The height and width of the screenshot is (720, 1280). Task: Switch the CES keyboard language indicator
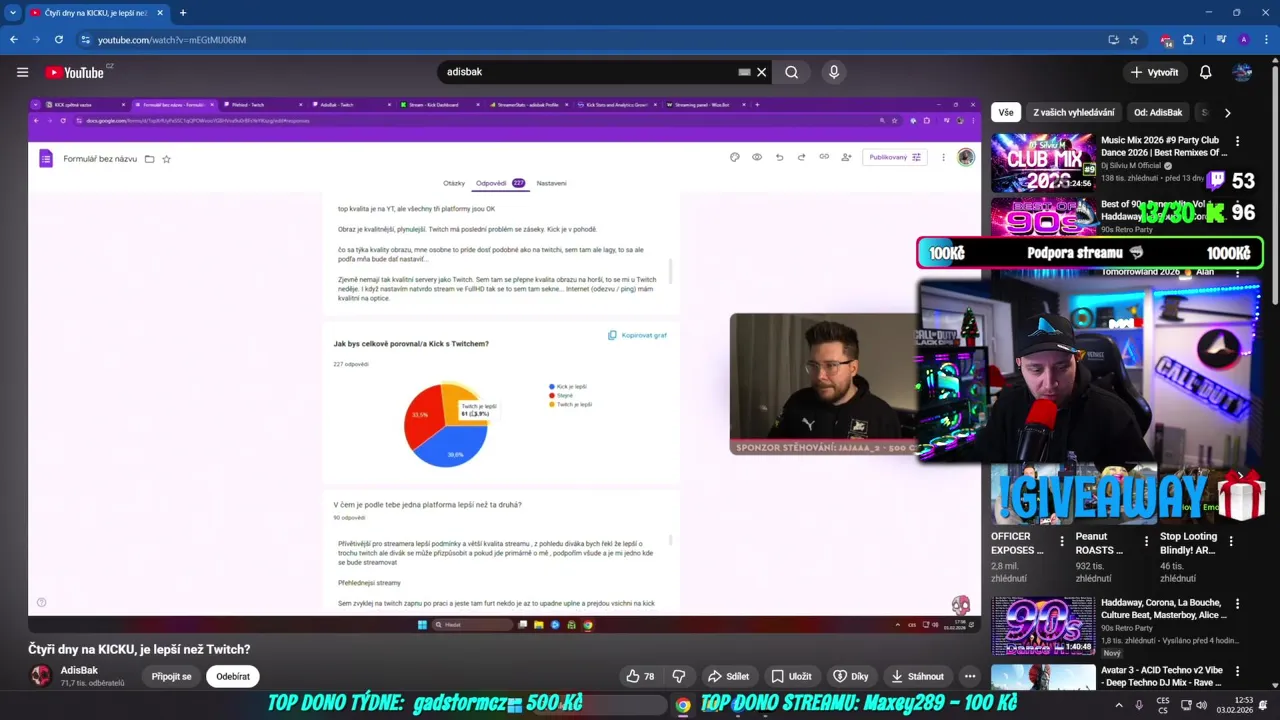coord(1163,705)
